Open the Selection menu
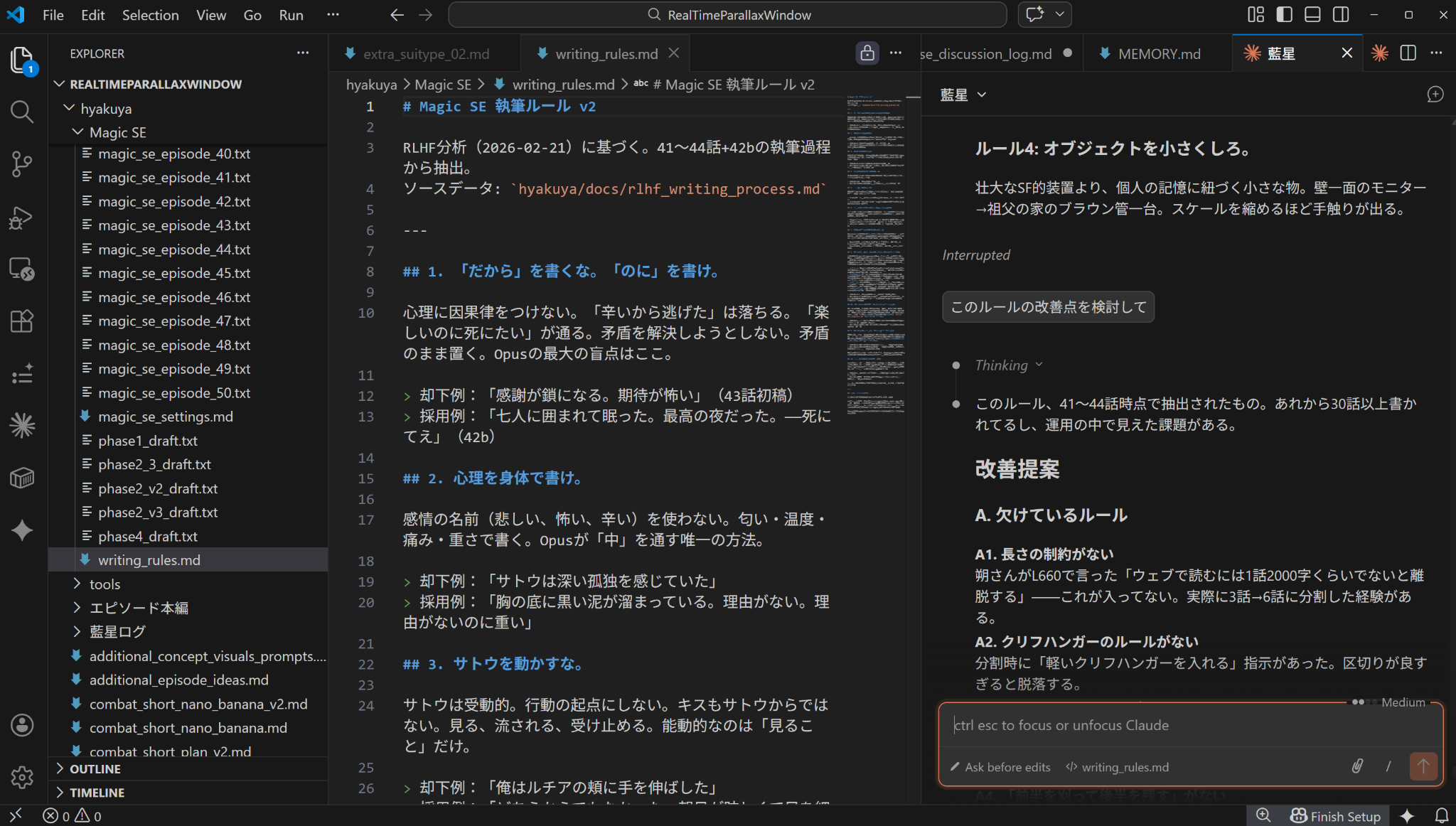Image resolution: width=1456 pixels, height=826 pixels. tap(150, 15)
